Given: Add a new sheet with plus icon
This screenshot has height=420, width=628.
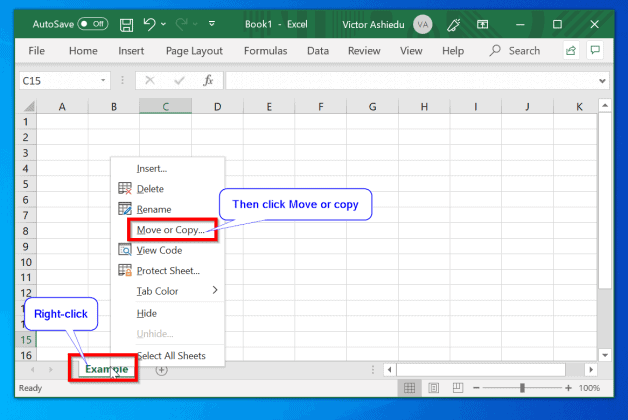Looking at the screenshot, I should [161, 370].
